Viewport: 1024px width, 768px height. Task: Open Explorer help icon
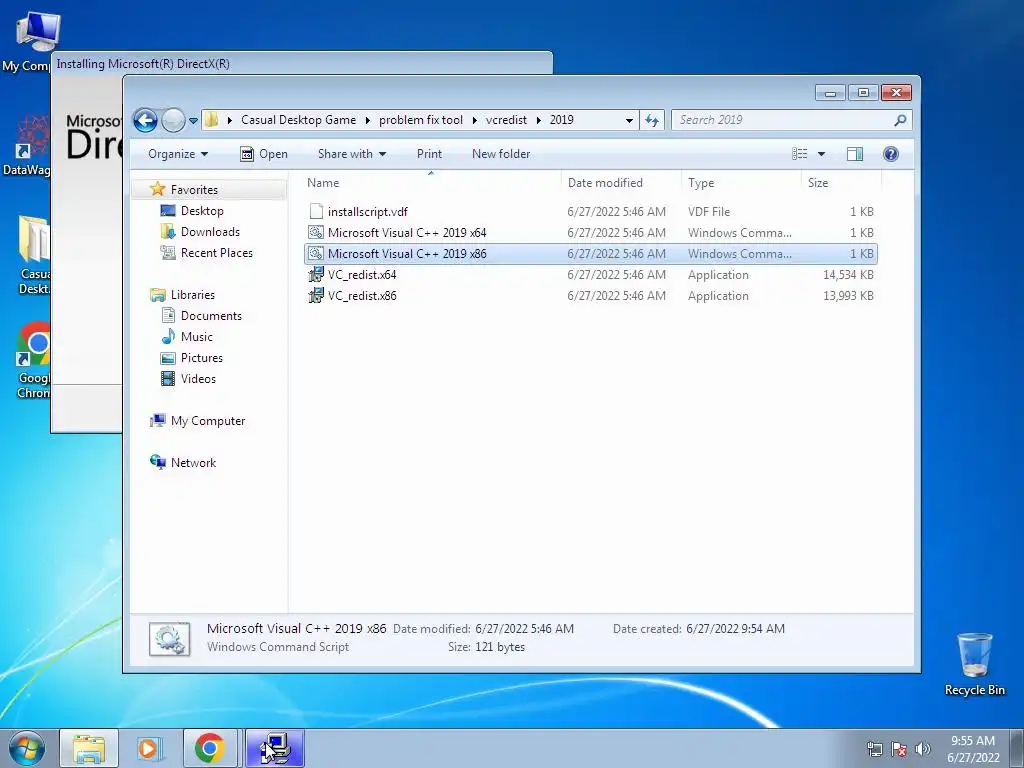point(891,154)
